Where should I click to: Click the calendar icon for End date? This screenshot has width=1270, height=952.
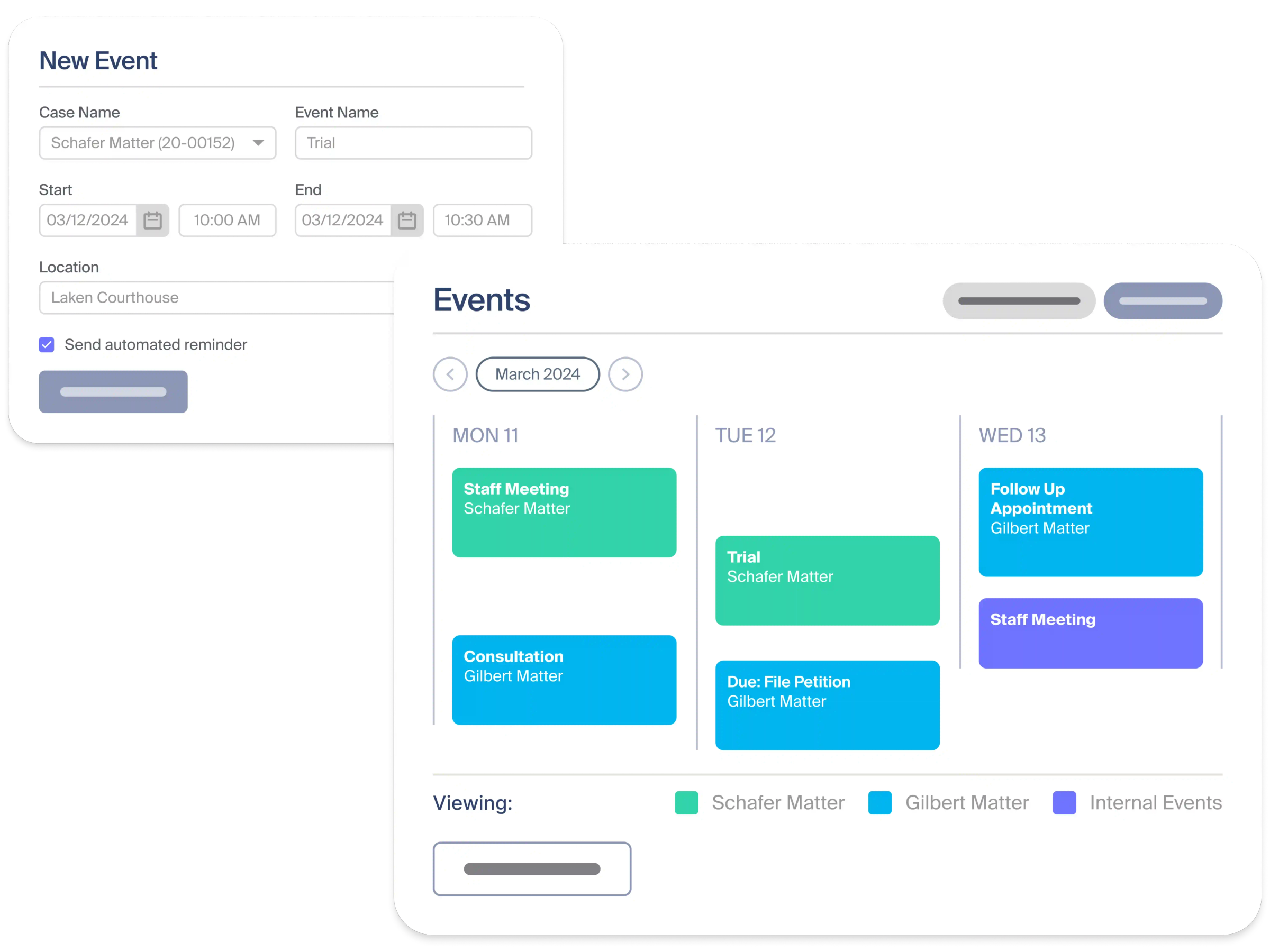[x=407, y=220]
